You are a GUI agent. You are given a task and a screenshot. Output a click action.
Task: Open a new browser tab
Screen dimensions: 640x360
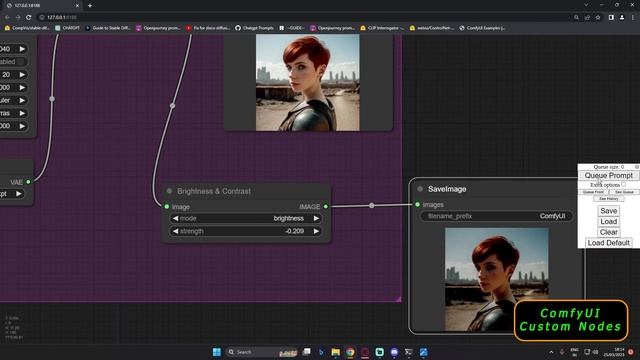pyautogui.click(x=90, y=6)
